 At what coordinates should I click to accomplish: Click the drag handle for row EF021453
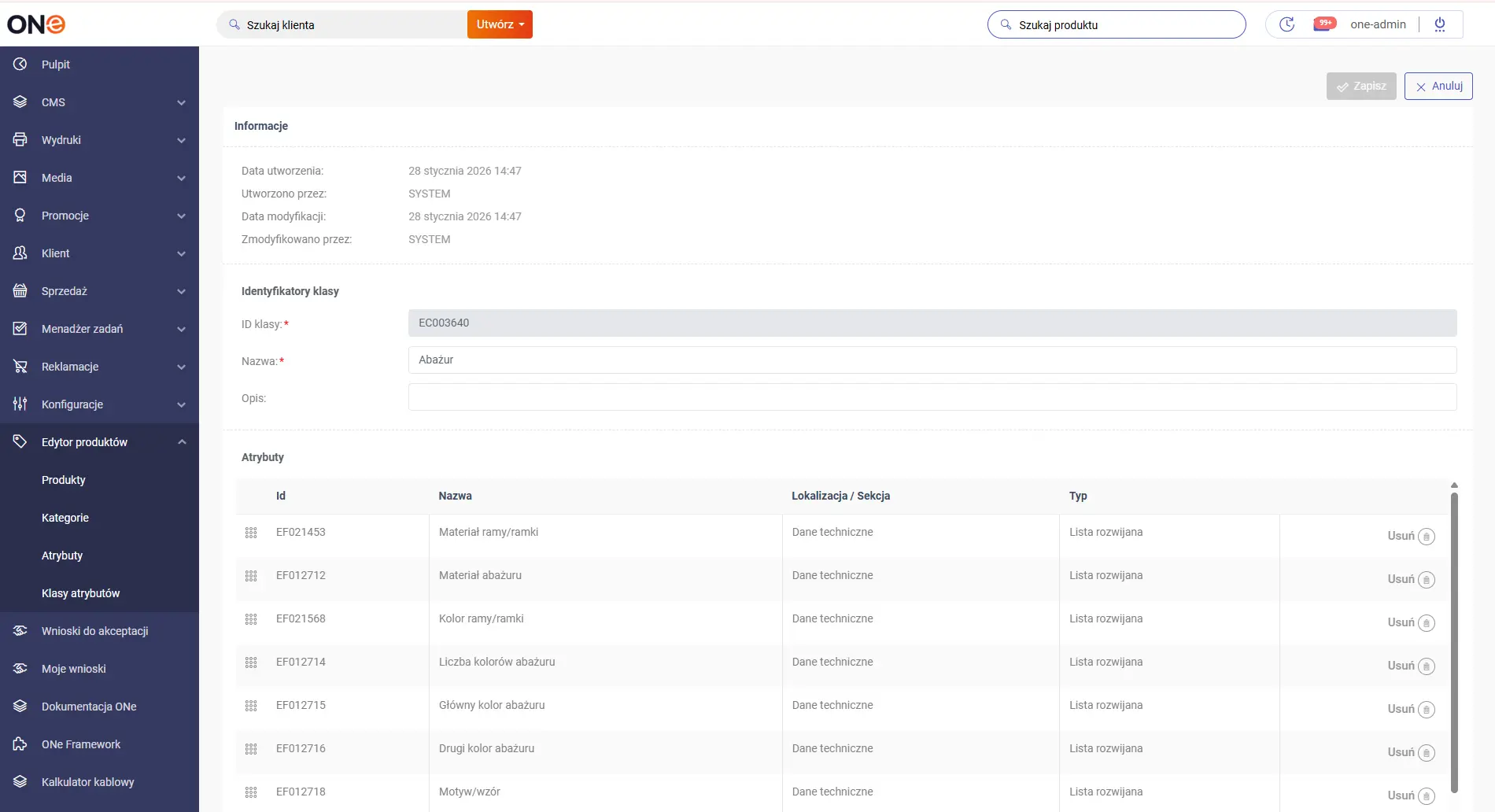click(251, 533)
